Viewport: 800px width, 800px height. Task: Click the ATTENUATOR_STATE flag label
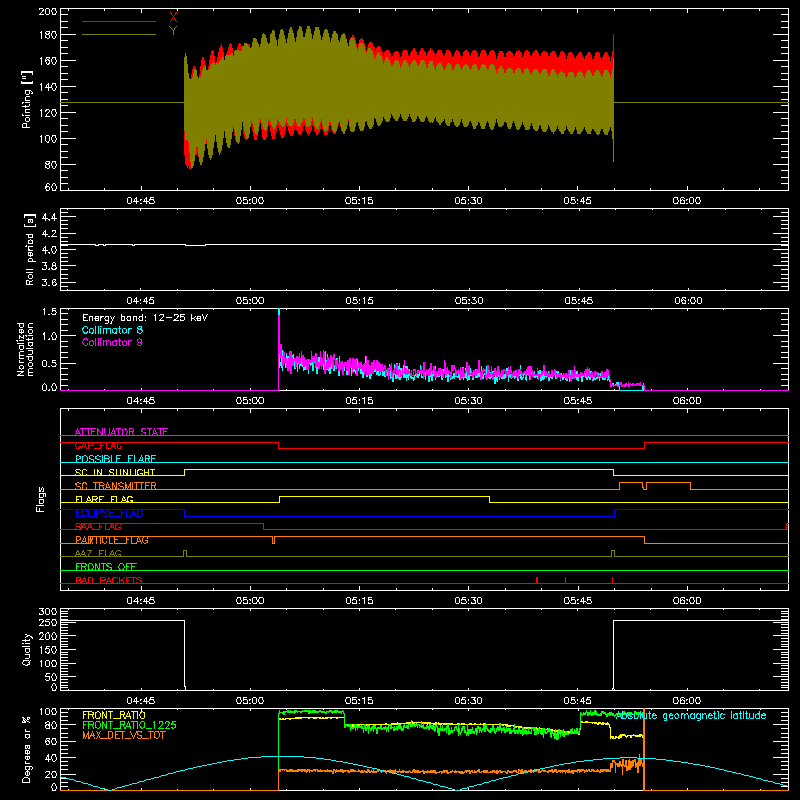click(121, 432)
